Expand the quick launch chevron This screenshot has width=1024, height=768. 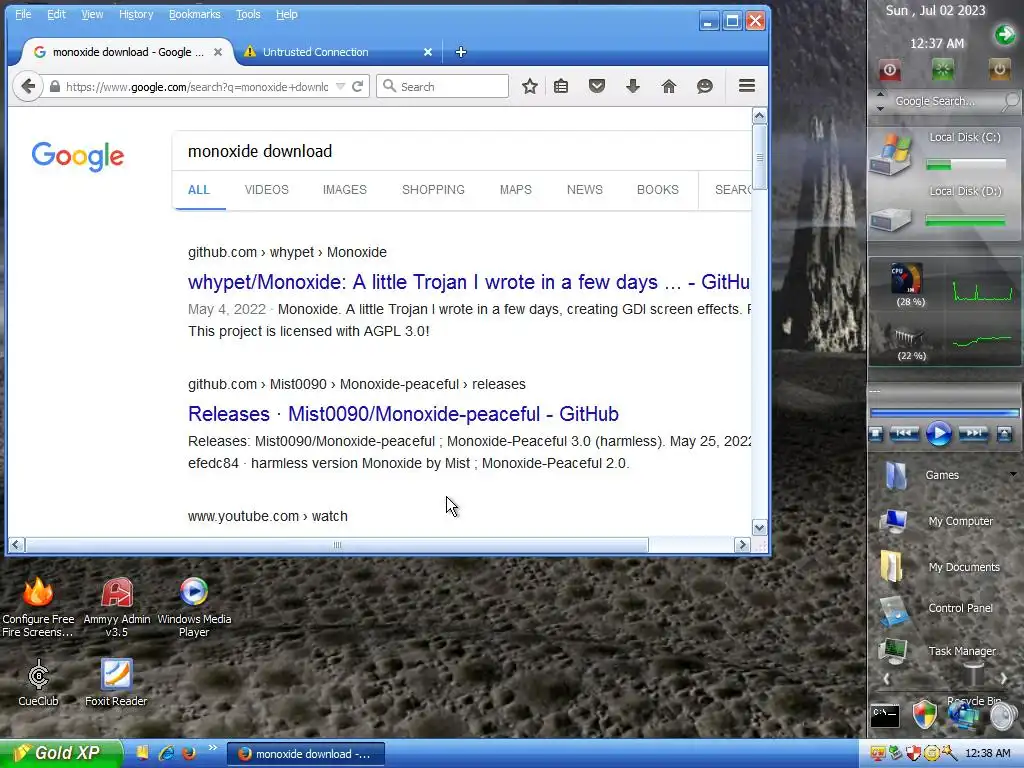pyautogui.click(x=212, y=748)
